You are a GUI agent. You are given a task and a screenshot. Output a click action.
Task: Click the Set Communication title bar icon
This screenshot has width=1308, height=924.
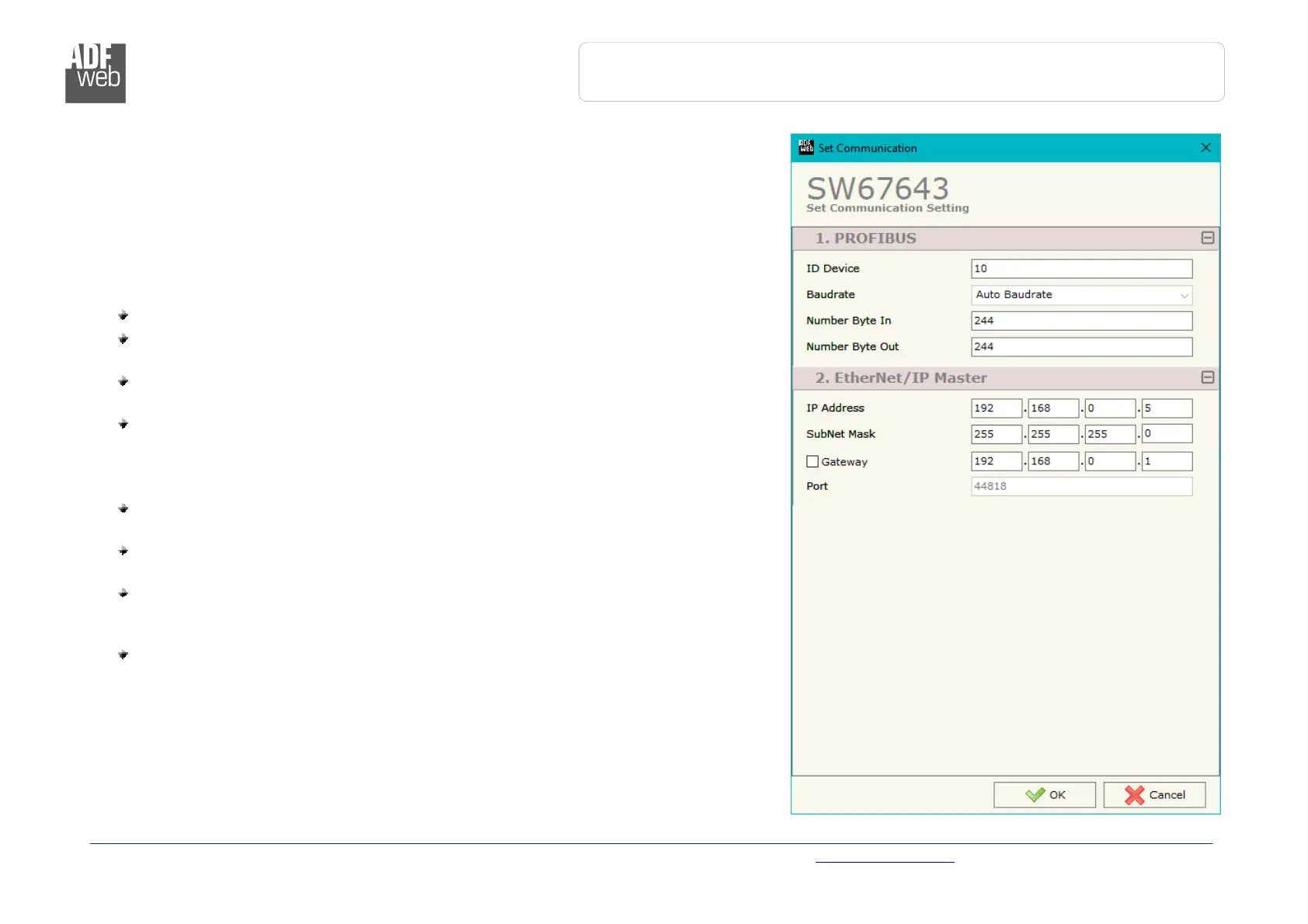coord(805,148)
